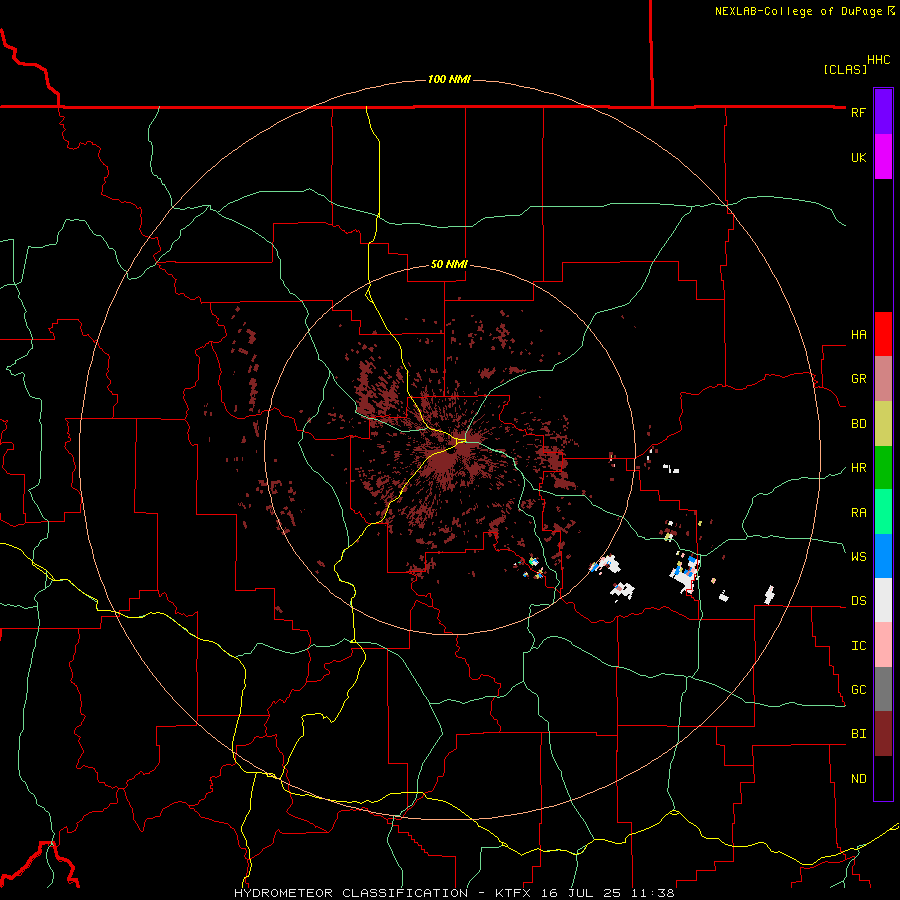Click the ND legend label
This screenshot has height=900, width=900.
[x=858, y=779]
